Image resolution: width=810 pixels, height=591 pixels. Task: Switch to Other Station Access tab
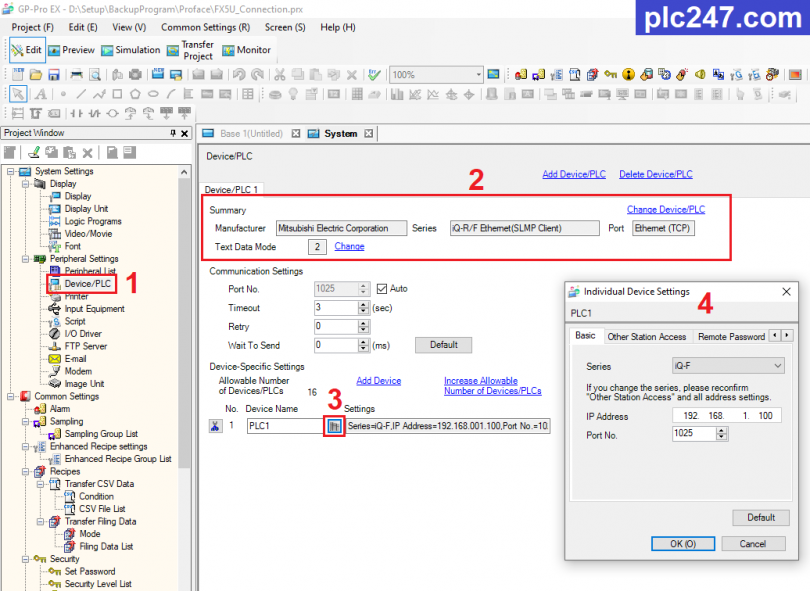point(647,336)
